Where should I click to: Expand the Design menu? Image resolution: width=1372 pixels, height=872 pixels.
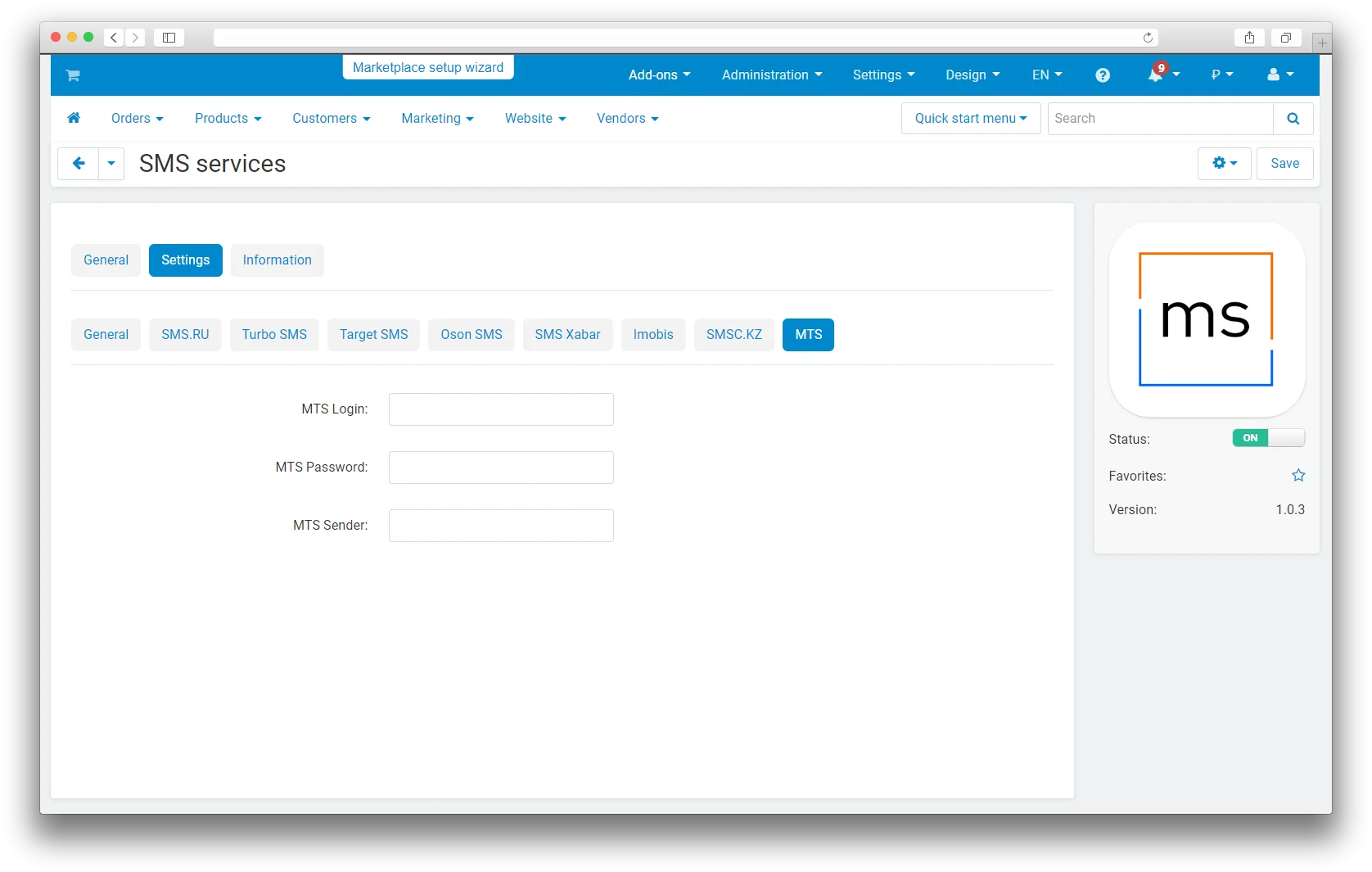[973, 75]
